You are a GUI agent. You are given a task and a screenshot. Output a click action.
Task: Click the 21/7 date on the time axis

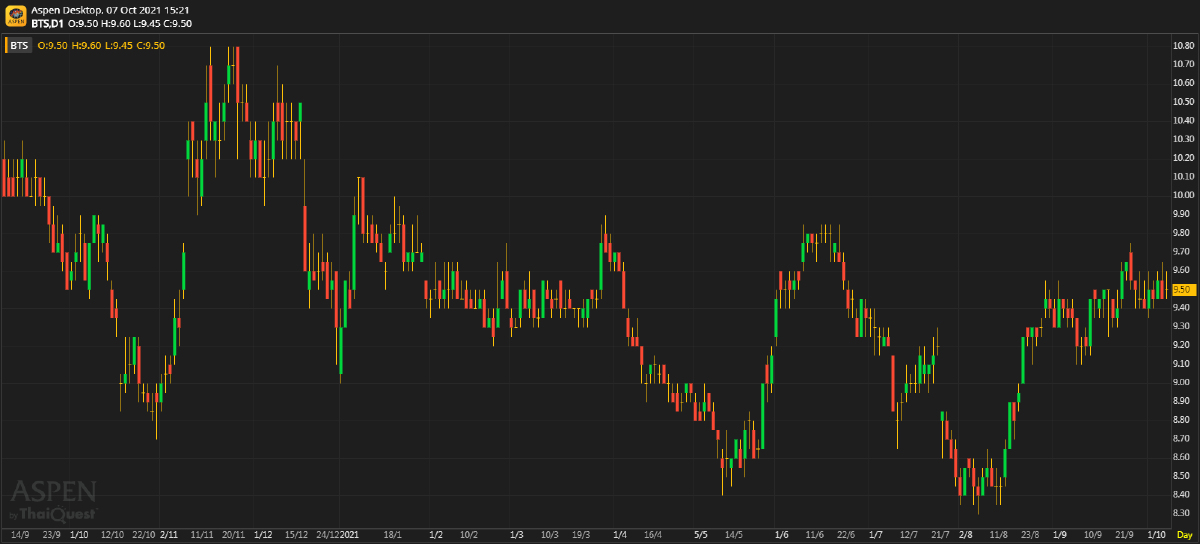(x=940, y=535)
